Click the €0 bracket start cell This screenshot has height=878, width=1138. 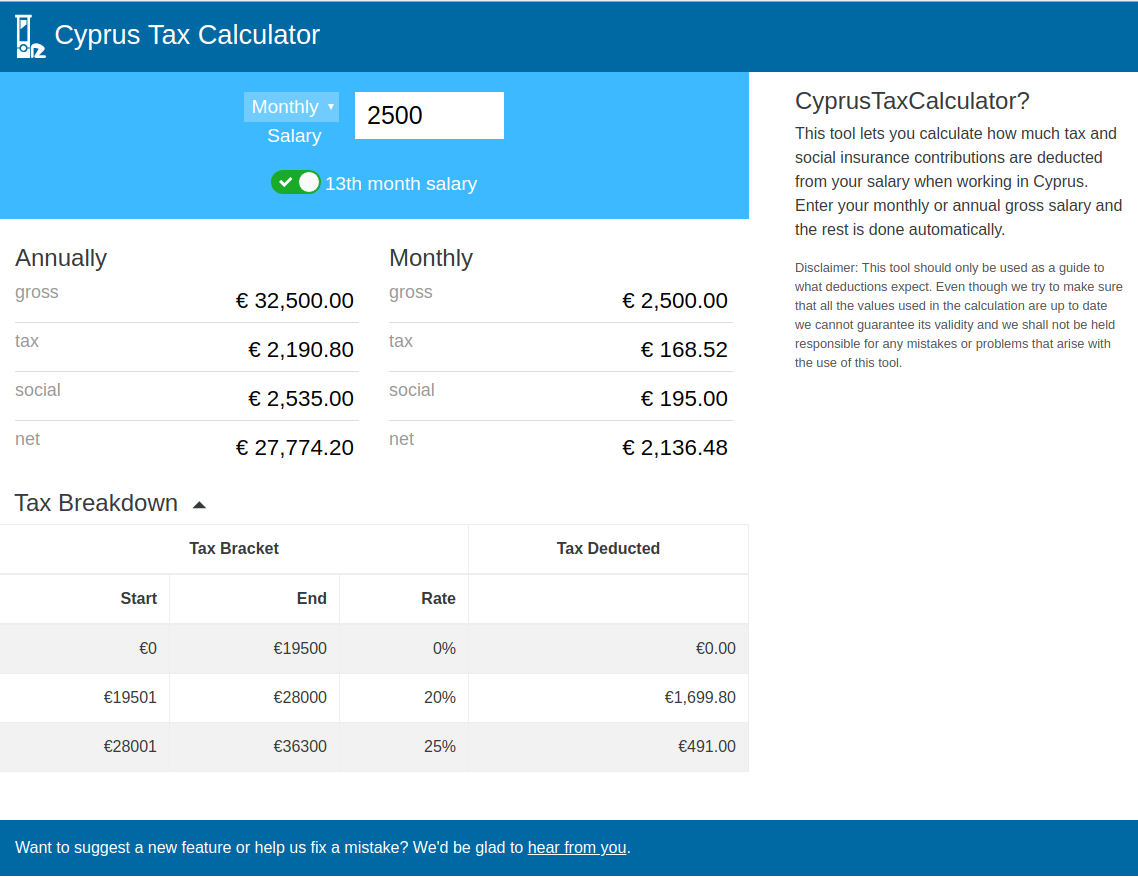coord(84,648)
